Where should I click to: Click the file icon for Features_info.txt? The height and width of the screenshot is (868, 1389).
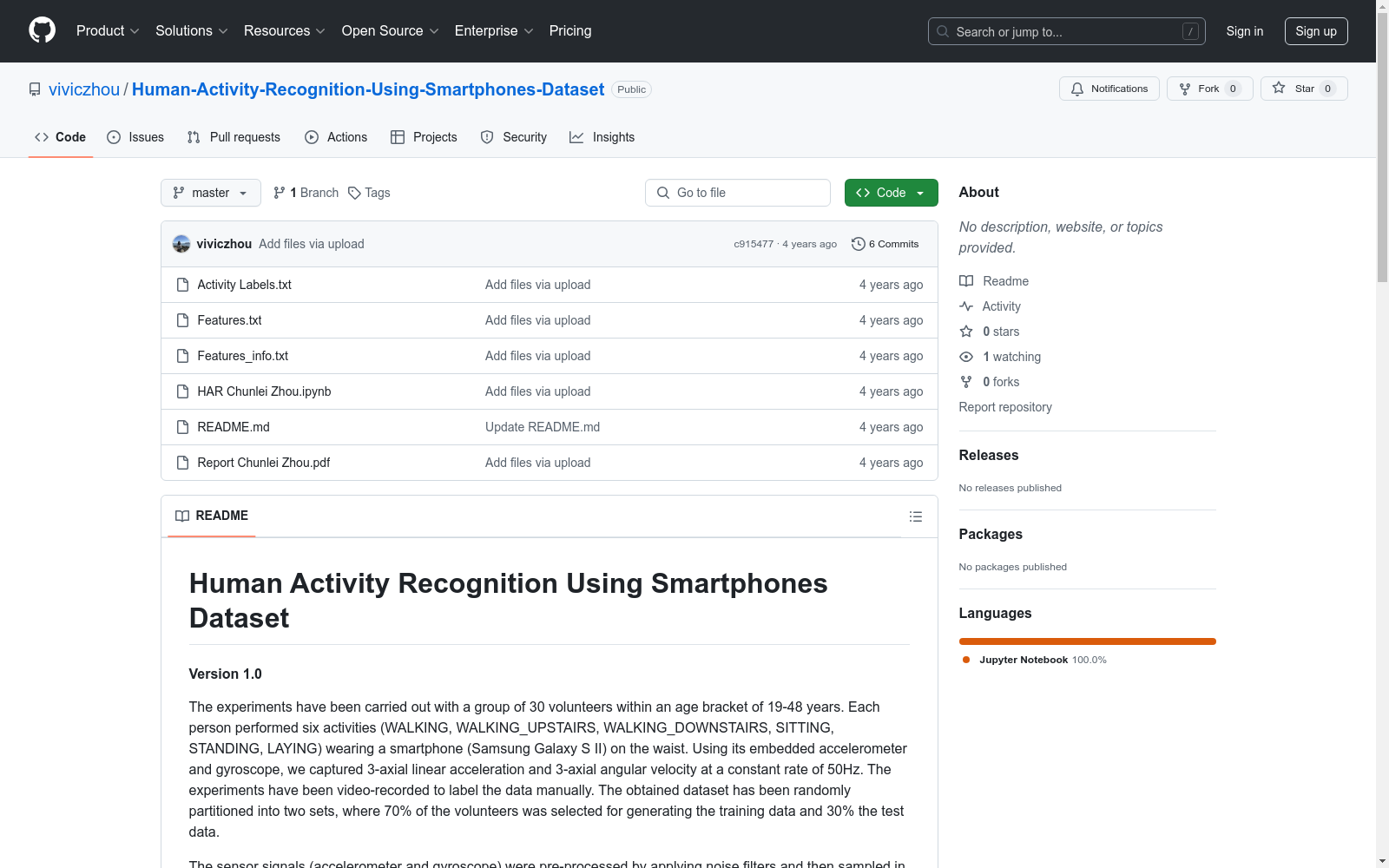pos(182,356)
